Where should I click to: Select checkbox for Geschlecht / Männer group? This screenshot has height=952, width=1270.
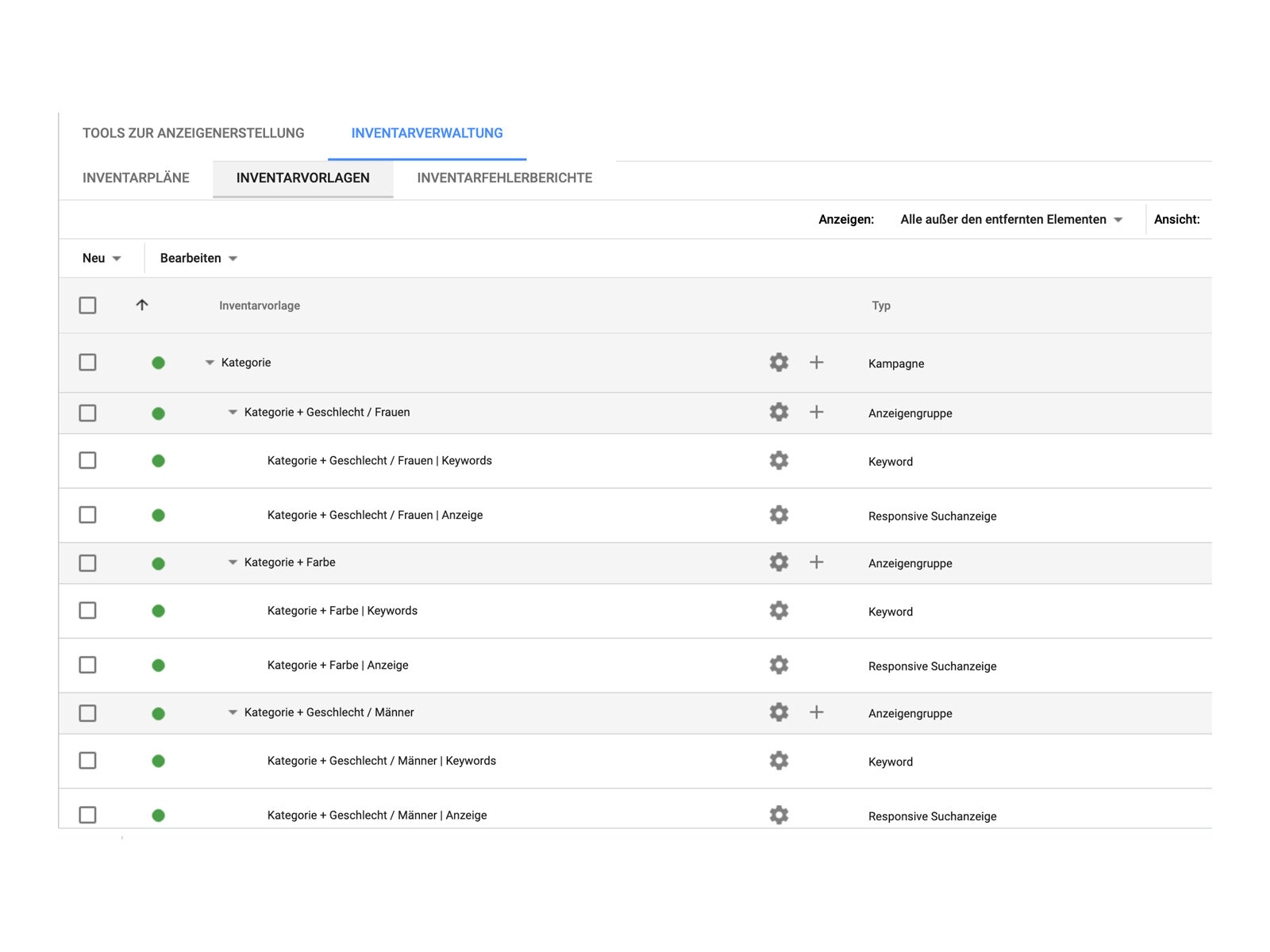coord(88,713)
